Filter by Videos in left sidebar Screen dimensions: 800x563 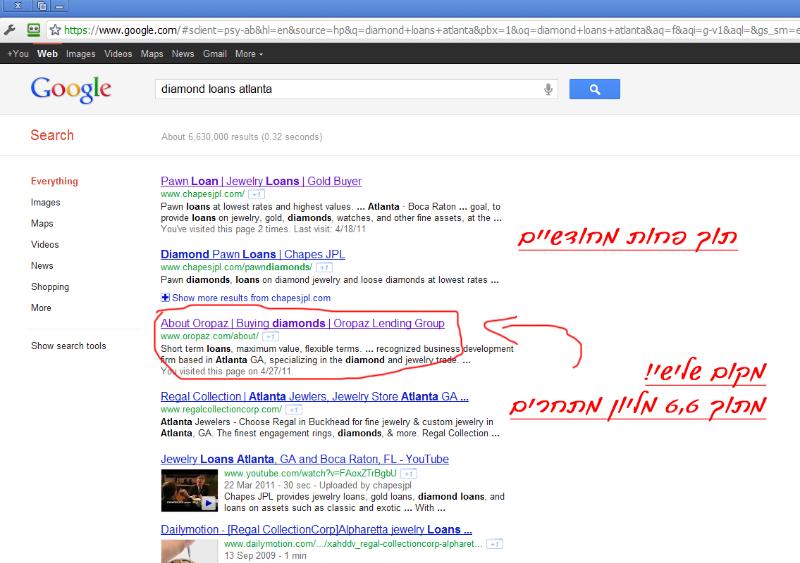click(45, 244)
